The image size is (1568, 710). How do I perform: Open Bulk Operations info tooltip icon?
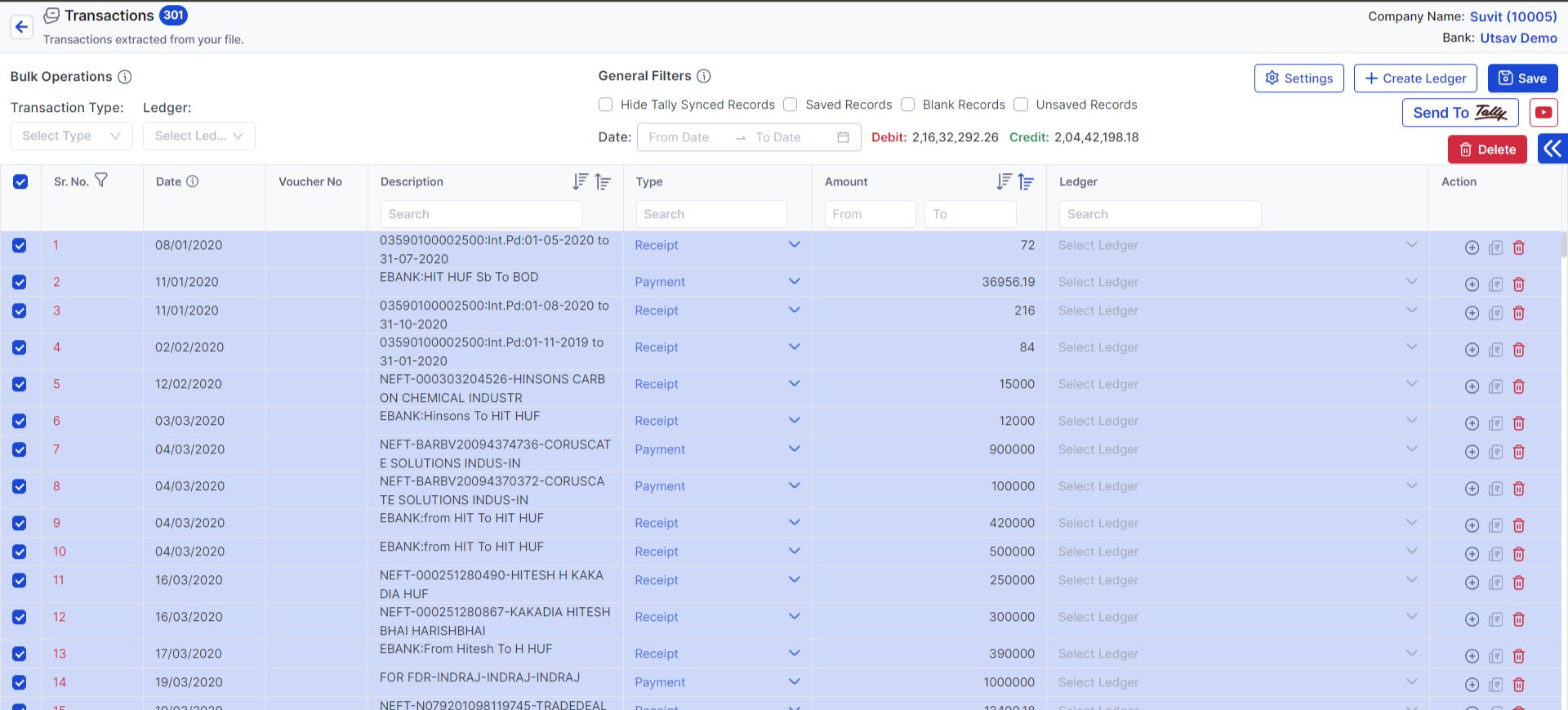pyautogui.click(x=124, y=77)
